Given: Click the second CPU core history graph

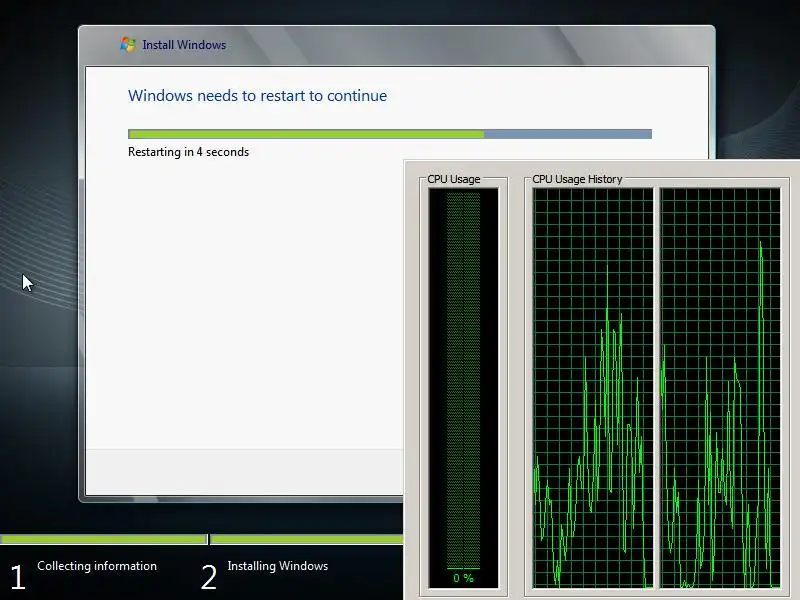Looking at the screenshot, I should click(720, 388).
